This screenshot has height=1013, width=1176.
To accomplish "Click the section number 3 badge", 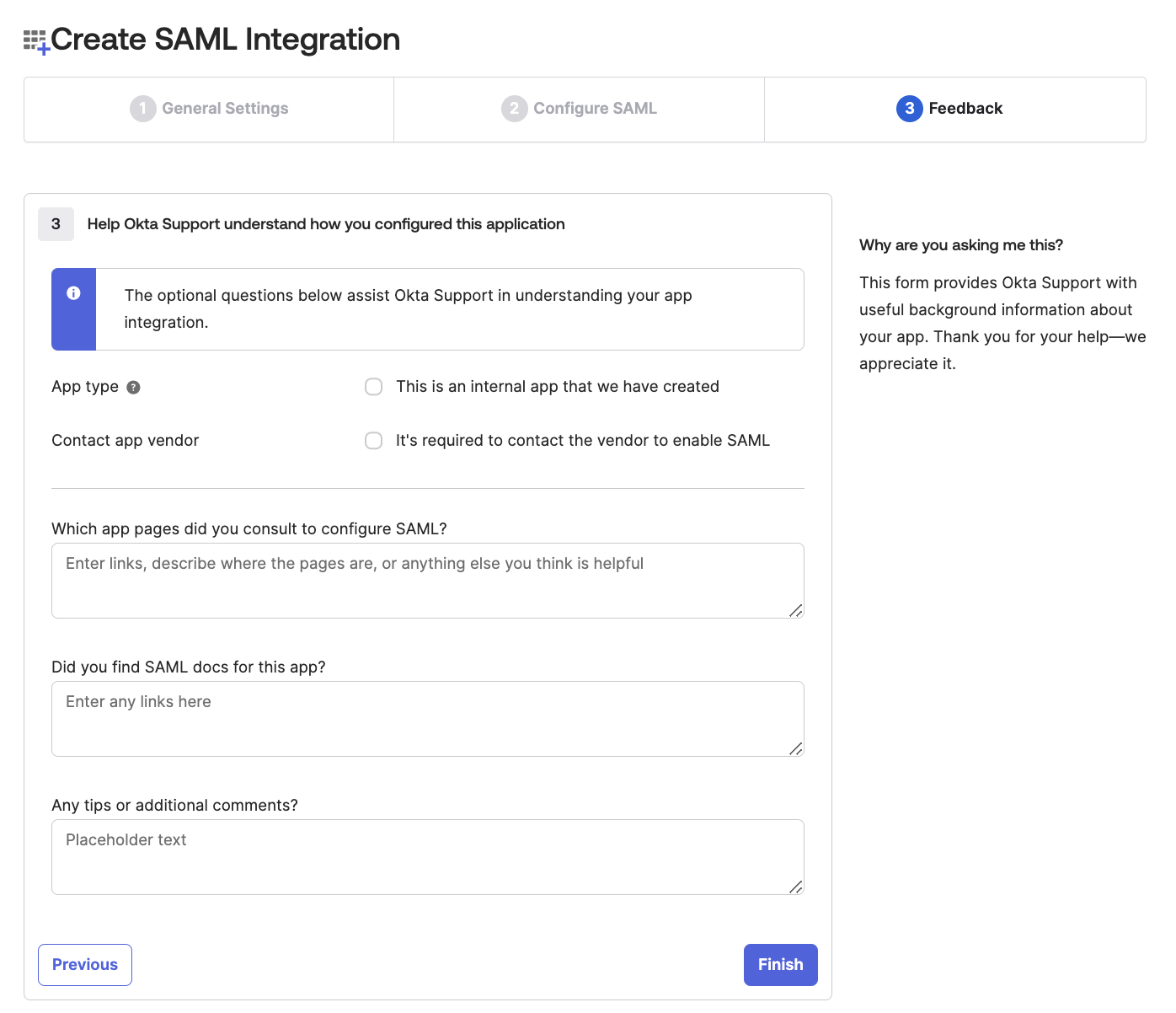I will [x=56, y=224].
